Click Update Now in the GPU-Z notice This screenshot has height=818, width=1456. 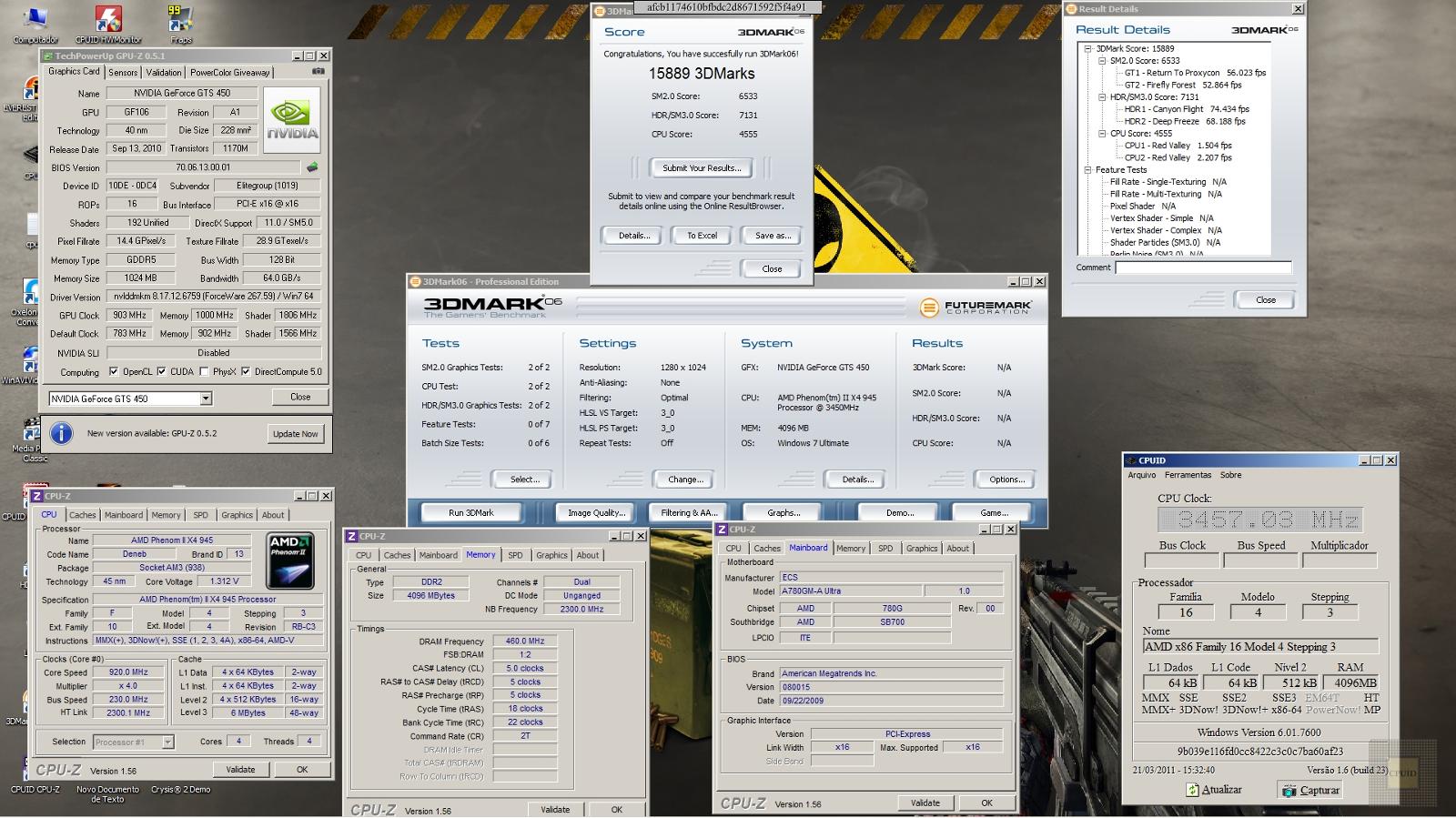(x=296, y=434)
